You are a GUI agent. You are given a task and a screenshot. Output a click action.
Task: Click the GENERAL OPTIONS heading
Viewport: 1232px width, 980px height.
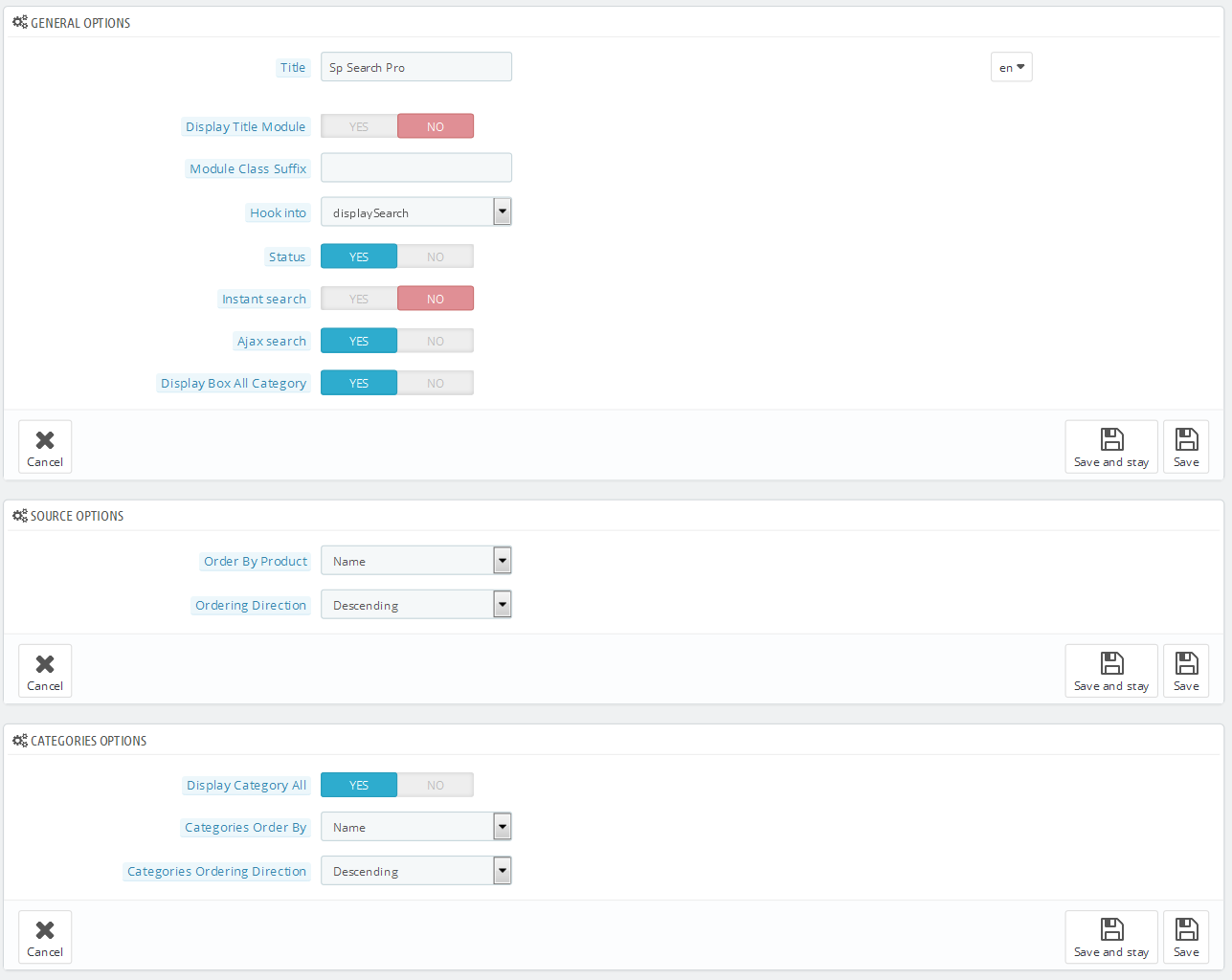80,23
